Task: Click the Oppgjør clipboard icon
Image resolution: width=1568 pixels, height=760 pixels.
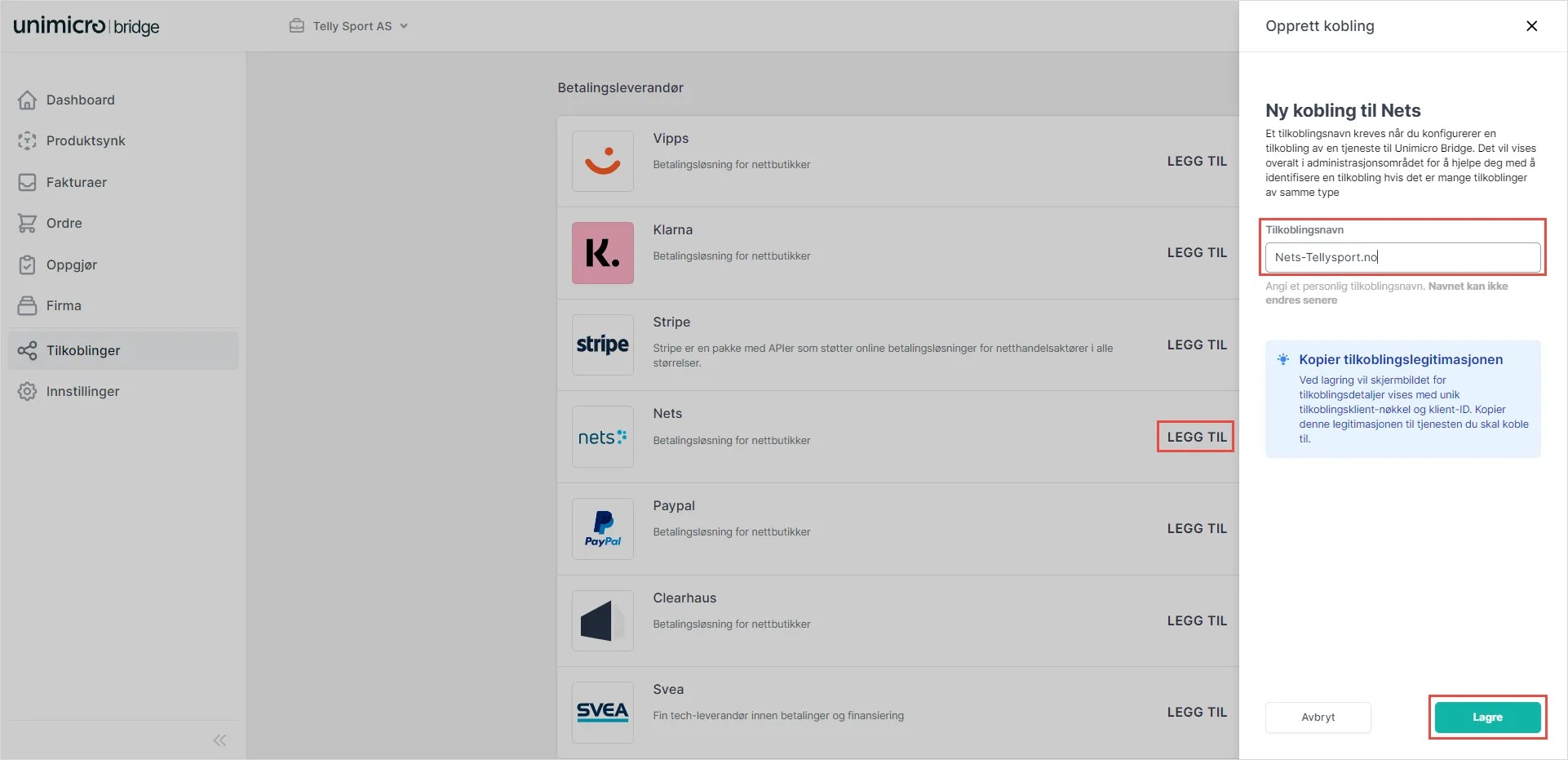Action: (x=27, y=264)
